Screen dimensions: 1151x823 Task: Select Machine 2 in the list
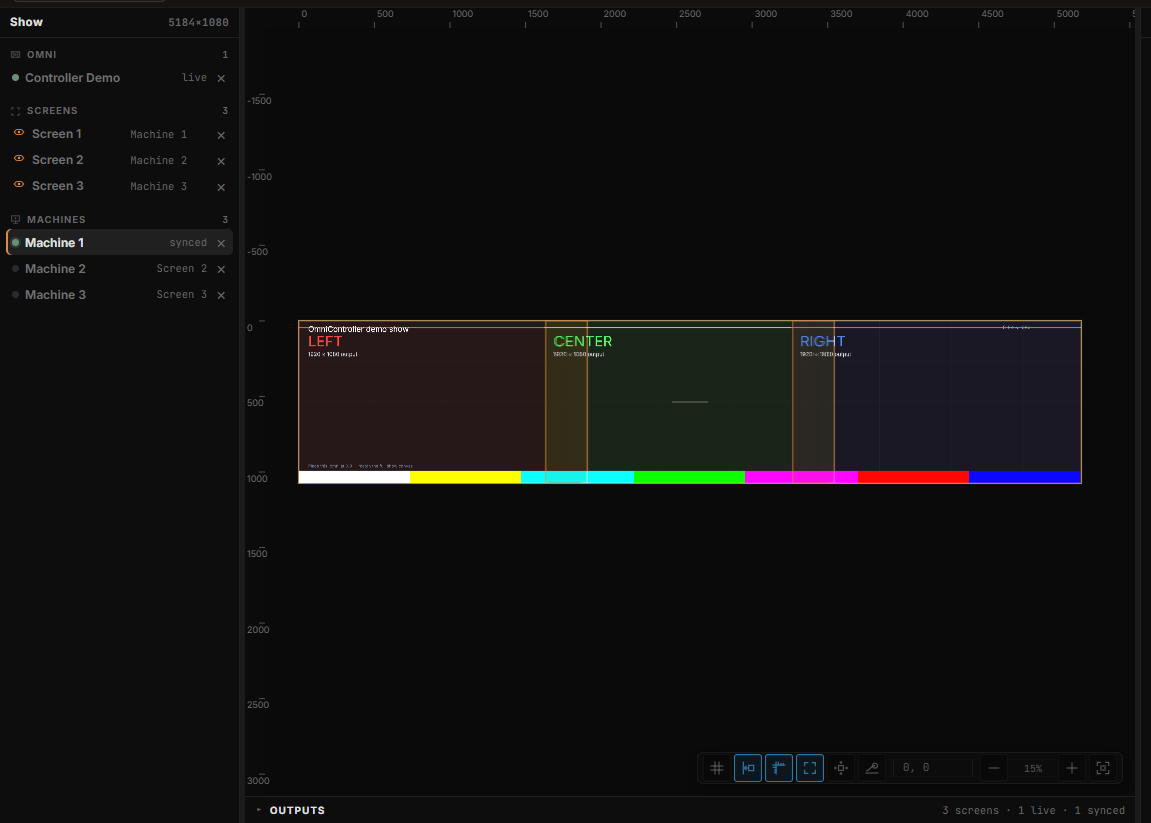(120, 269)
